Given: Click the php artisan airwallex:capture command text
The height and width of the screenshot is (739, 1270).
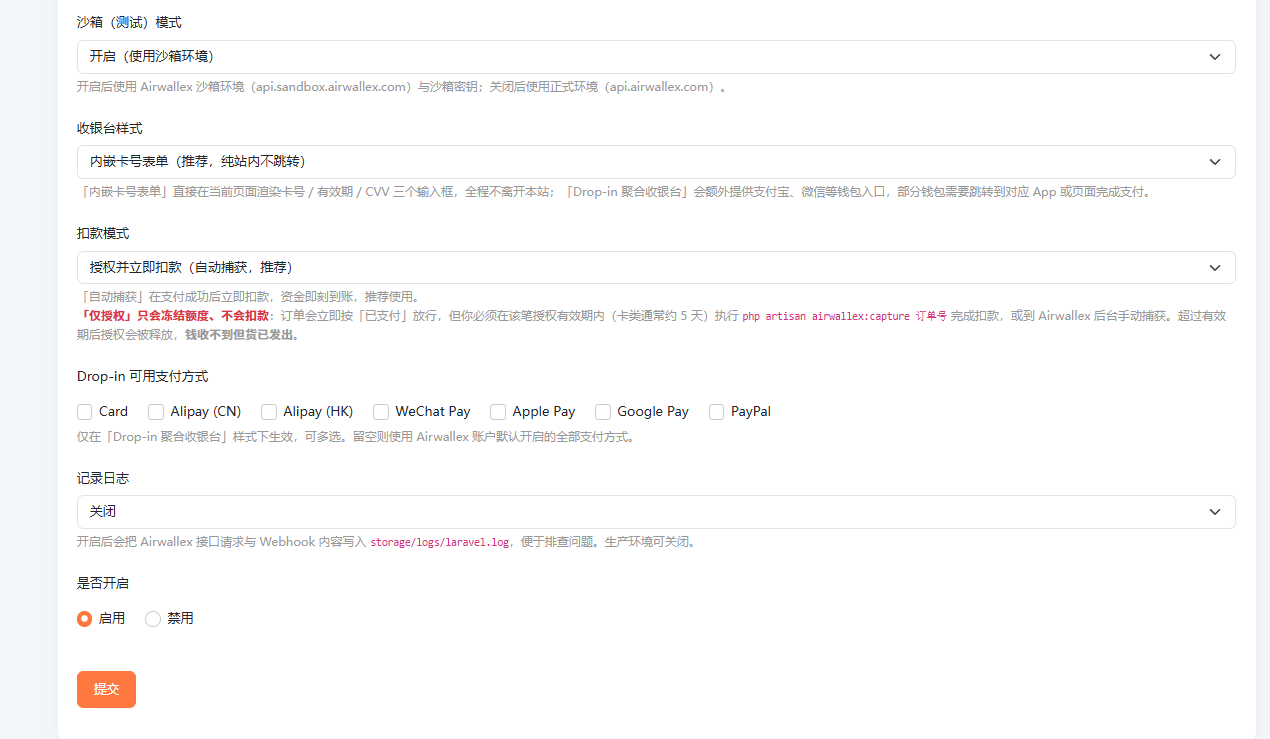Looking at the screenshot, I should (x=844, y=316).
